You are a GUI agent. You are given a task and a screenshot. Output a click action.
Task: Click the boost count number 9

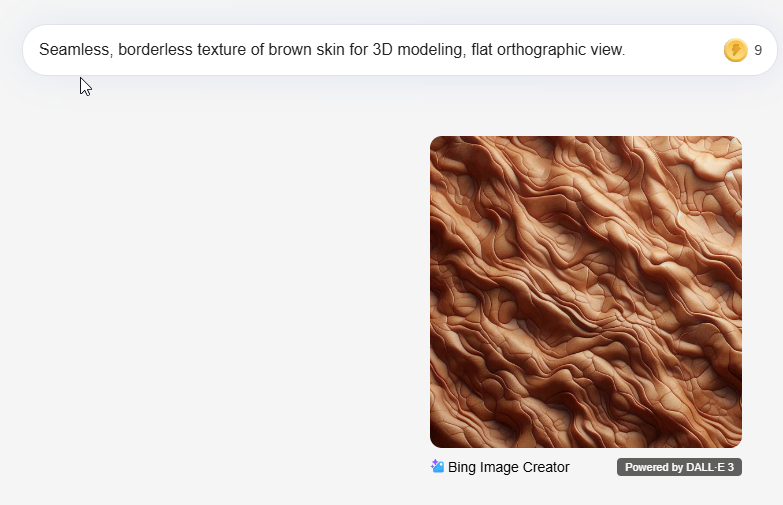tap(758, 50)
